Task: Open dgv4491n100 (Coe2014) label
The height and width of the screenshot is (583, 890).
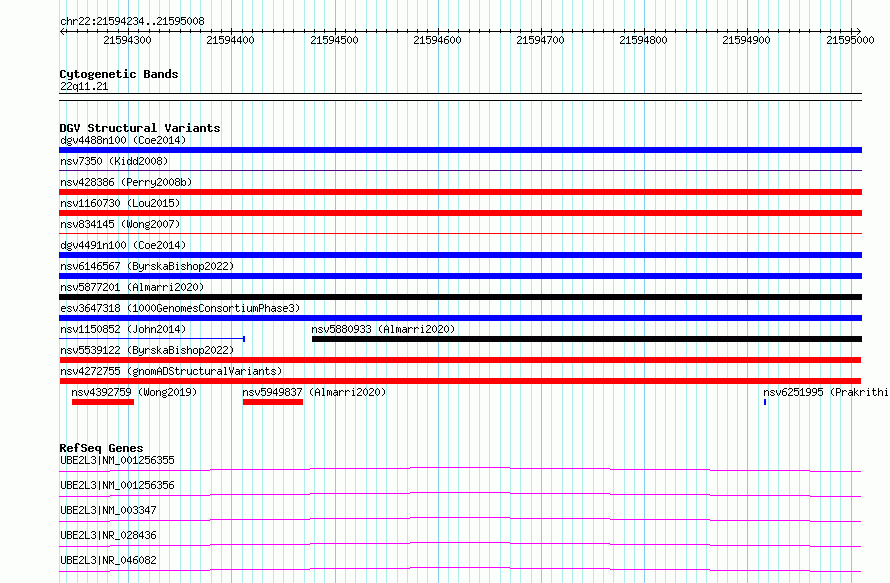Action: click(x=123, y=245)
